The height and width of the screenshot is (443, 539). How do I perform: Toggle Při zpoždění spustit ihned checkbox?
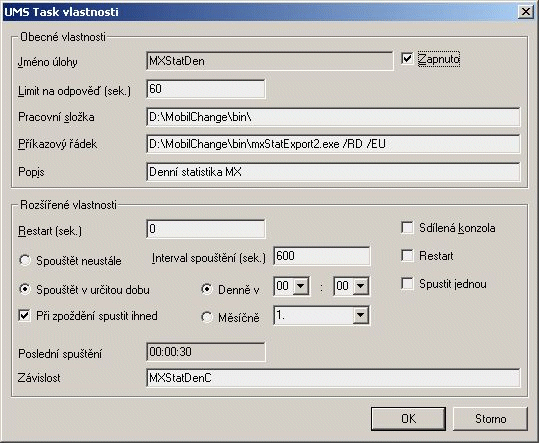click(24, 315)
